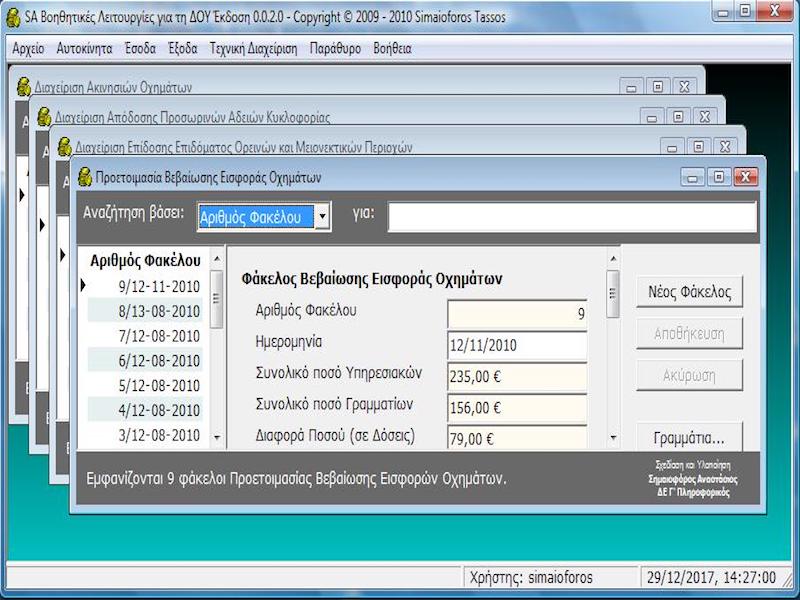Open the Τεχνική Διαχείριση menu
Screen dimensions: 800x600
(253, 49)
